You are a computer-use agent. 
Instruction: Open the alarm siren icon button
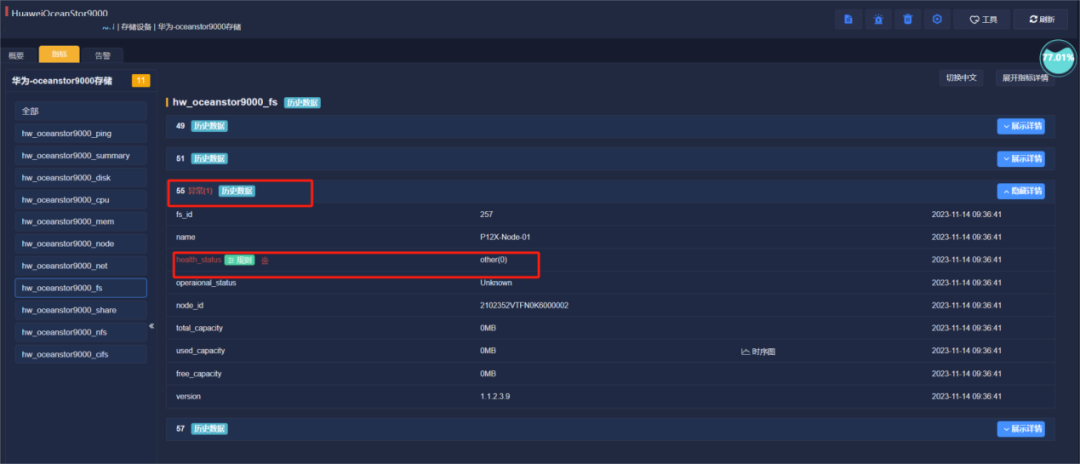coord(878,19)
